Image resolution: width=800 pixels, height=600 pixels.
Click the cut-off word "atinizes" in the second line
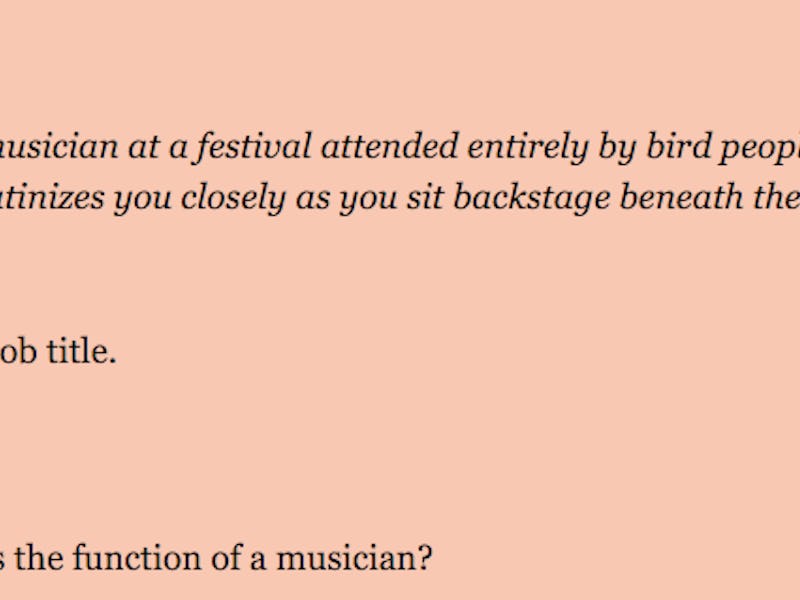[51, 198]
